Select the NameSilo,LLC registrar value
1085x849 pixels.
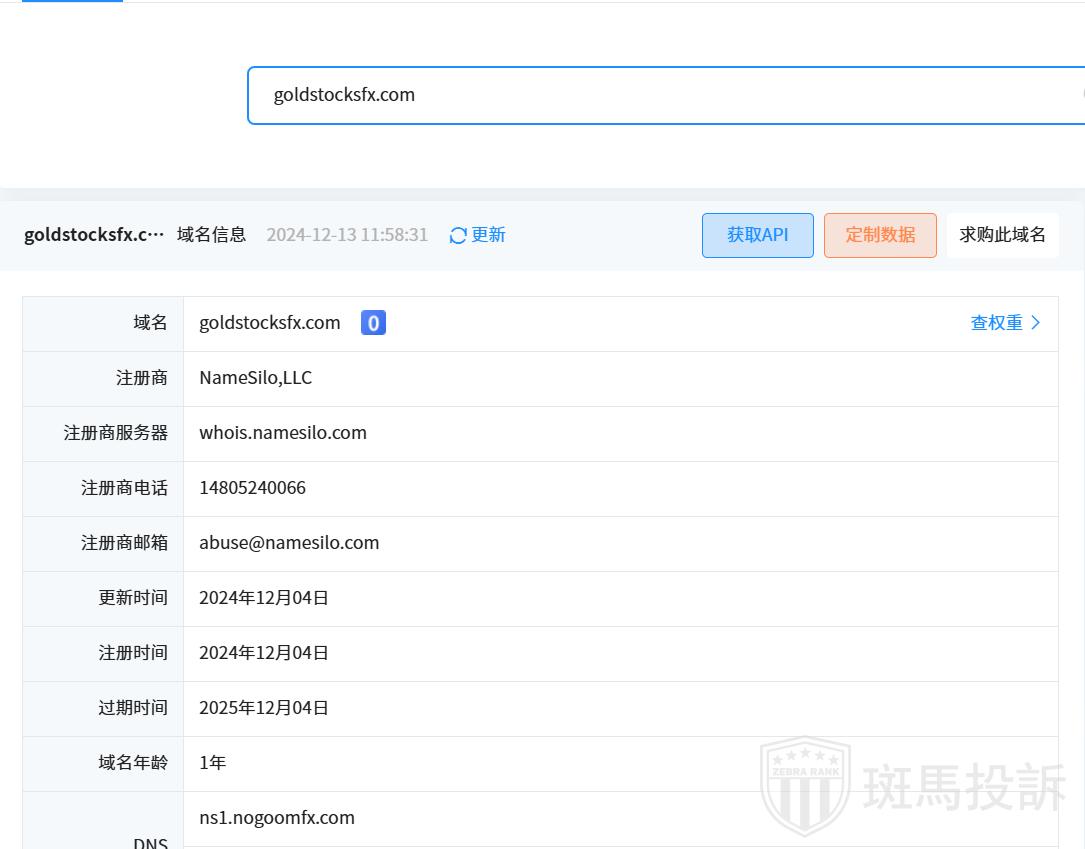tap(255, 378)
